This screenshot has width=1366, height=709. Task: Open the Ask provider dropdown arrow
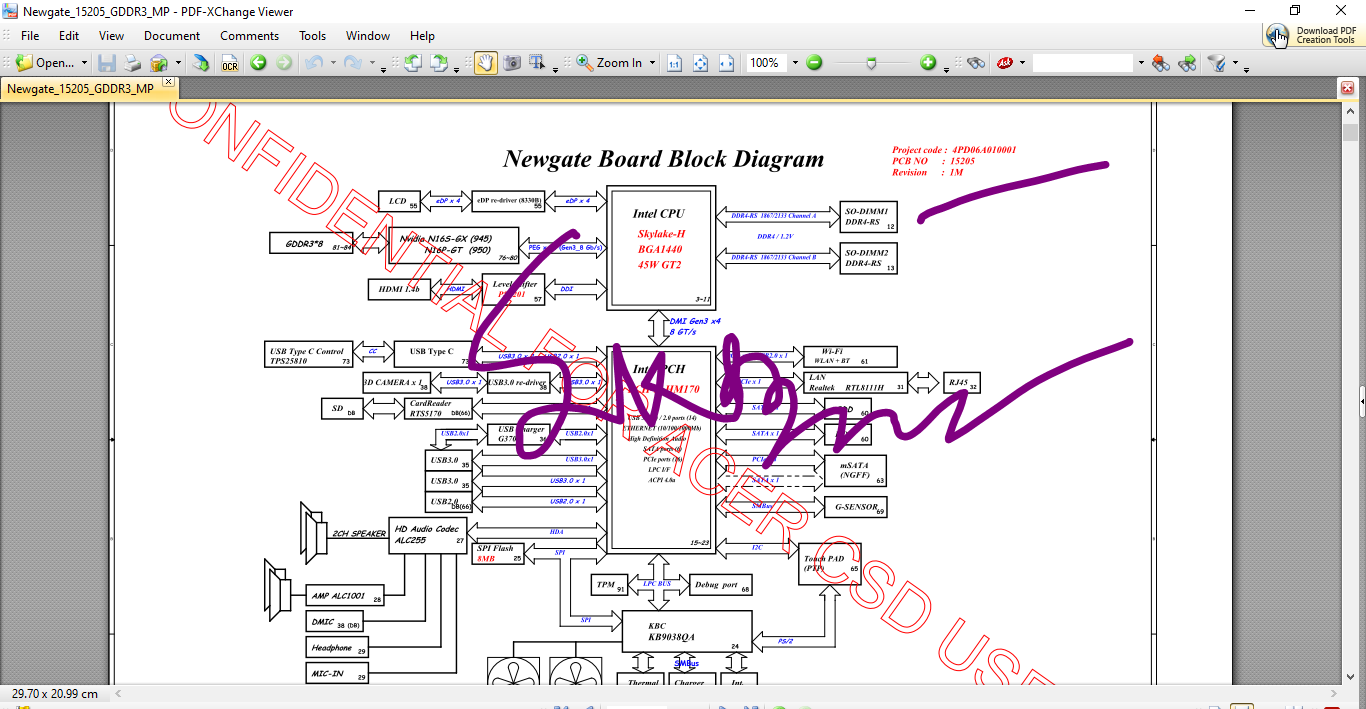click(1022, 63)
